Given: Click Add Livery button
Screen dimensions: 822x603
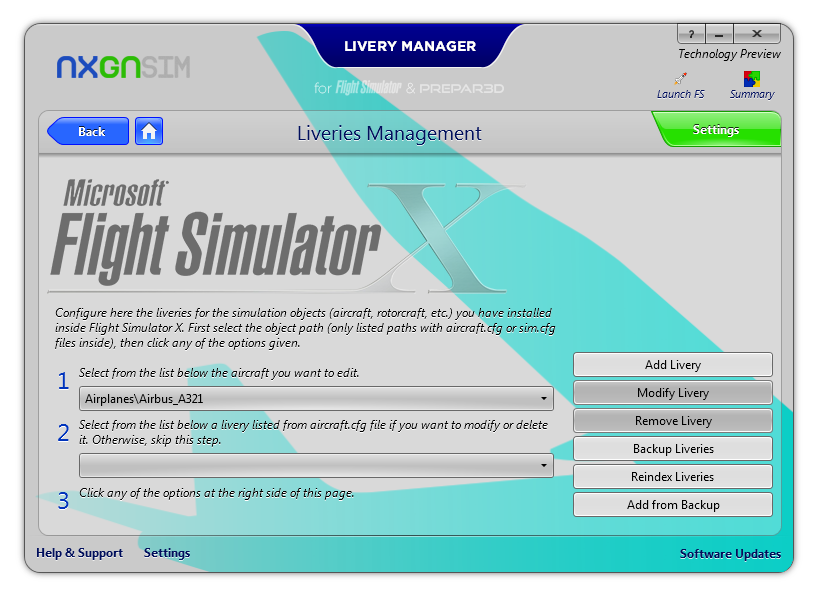Looking at the screenshot, I should click(673, 364).
